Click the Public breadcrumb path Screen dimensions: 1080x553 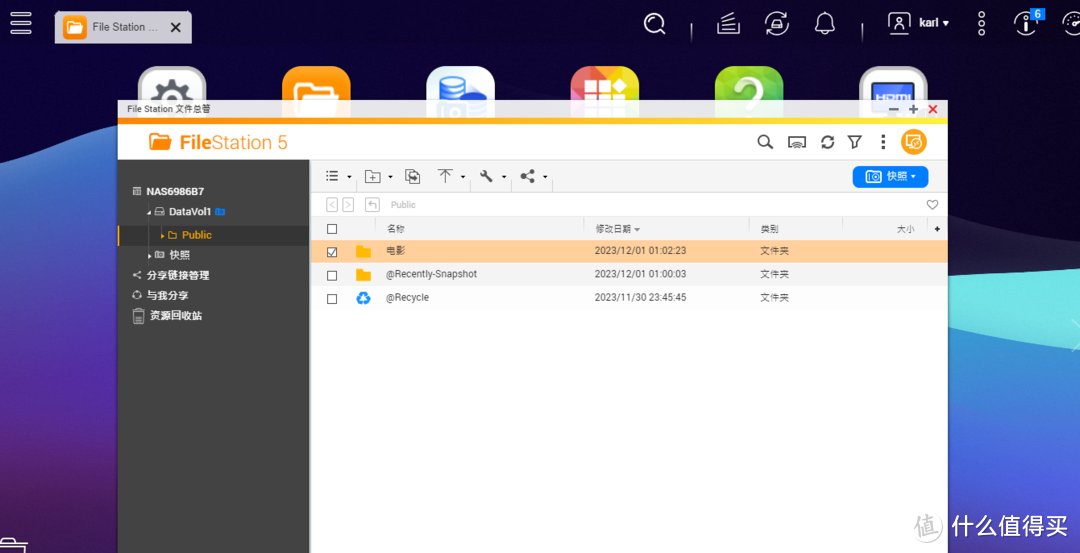[403, 205]
